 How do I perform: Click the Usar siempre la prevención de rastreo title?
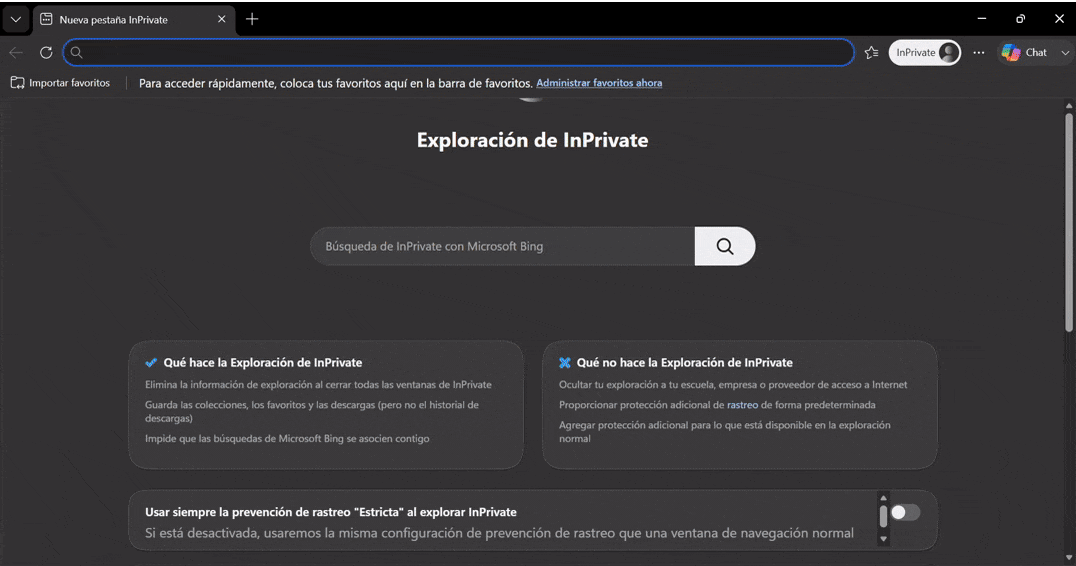point(331,512)
